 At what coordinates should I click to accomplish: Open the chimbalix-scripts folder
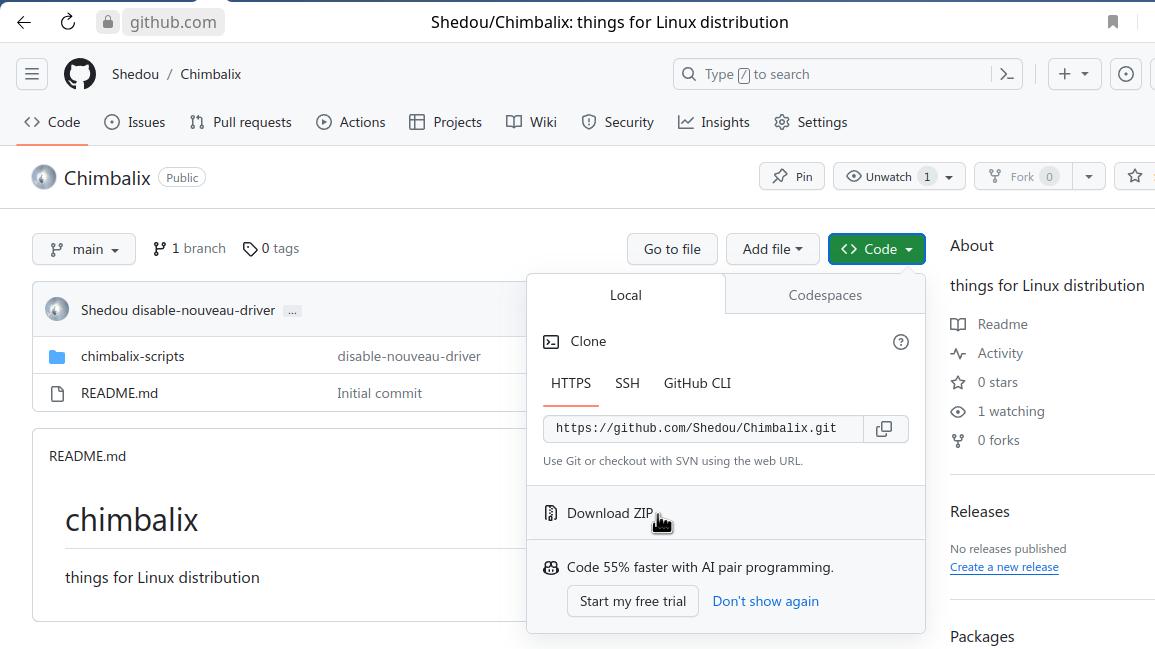coord(132,356)
